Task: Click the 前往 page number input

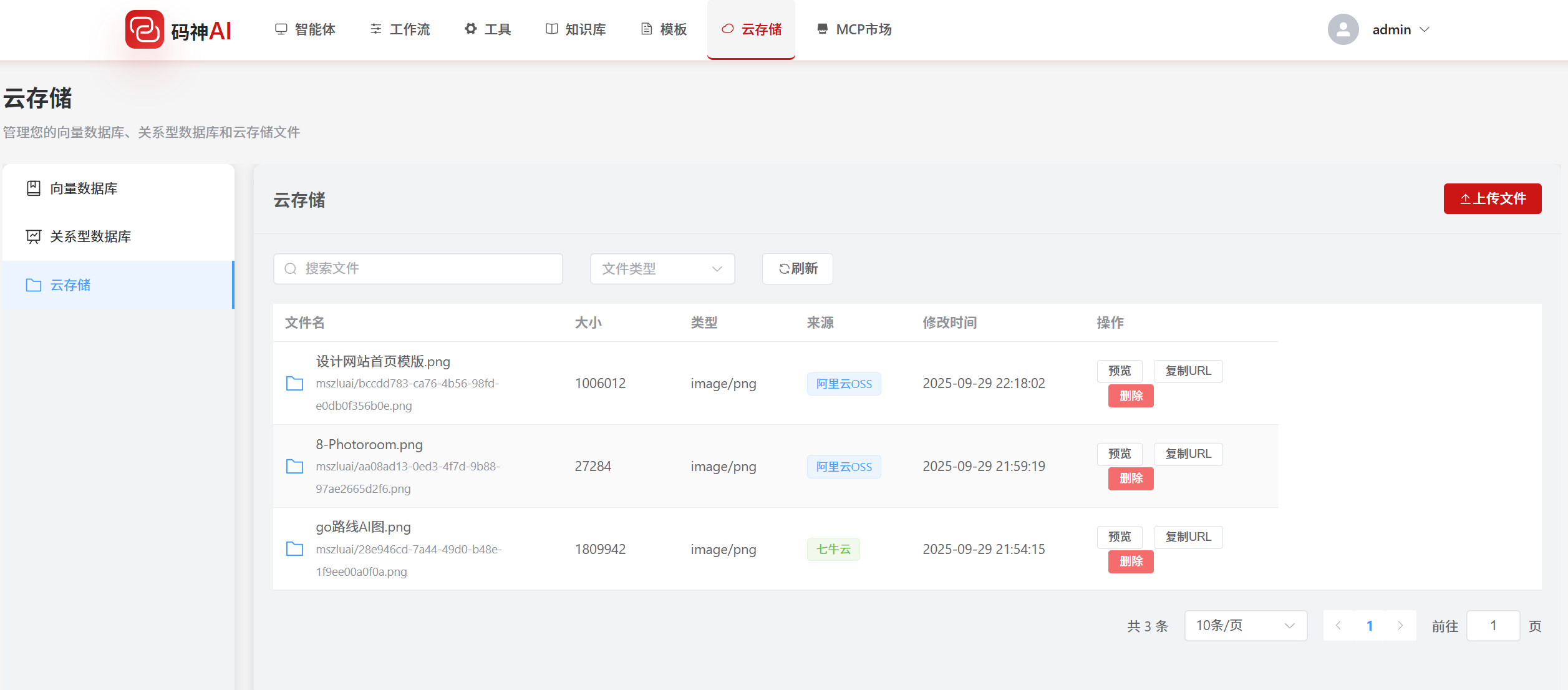Action: coord(1493,625)
